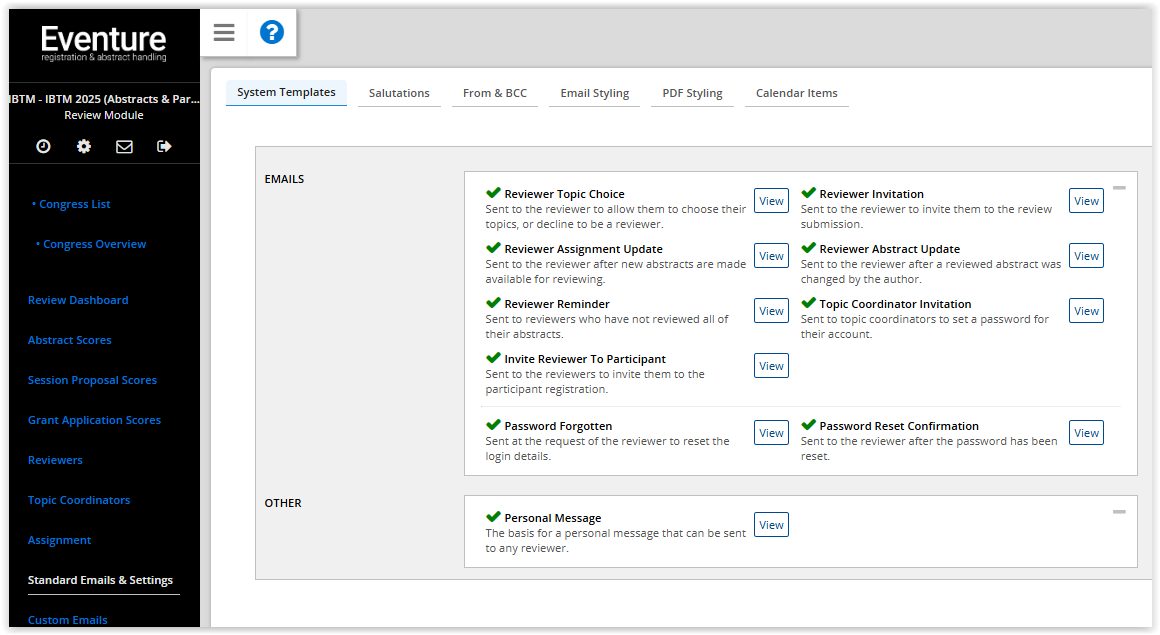The width and height of the screenshot is (1160, 635).
Task: View the Reviewer Topic Choice template
Action: click(x=771, y=201)
